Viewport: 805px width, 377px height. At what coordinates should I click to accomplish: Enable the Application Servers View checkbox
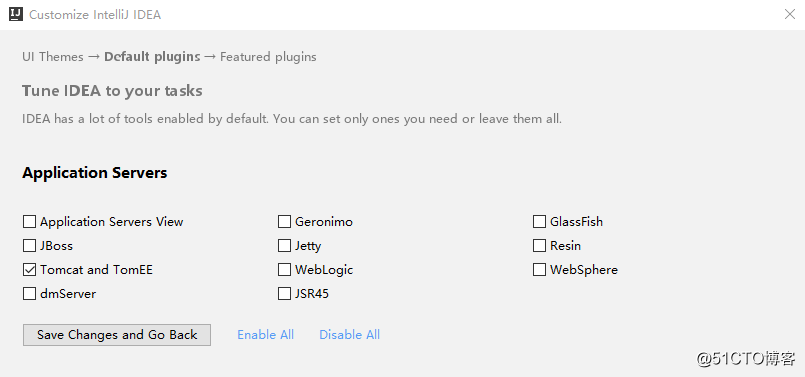click(x=29, y=222)
